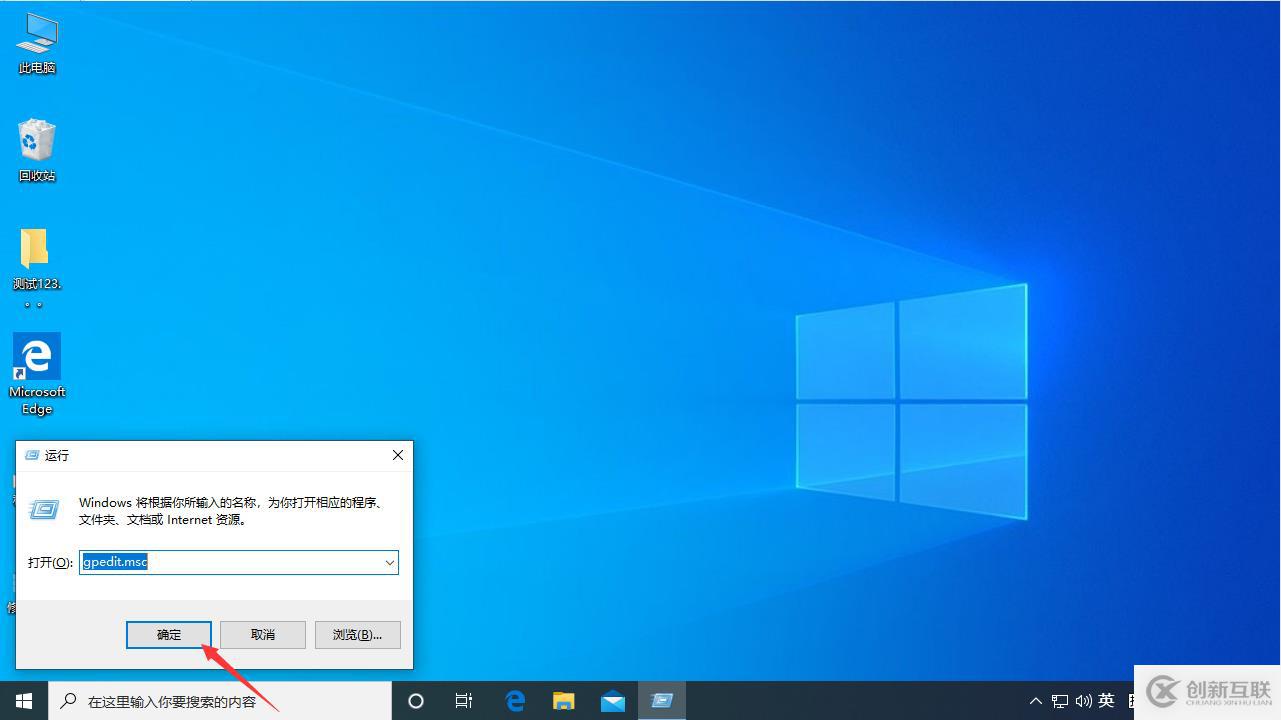Show hidden system tray icons

[x=1035, y=701]
